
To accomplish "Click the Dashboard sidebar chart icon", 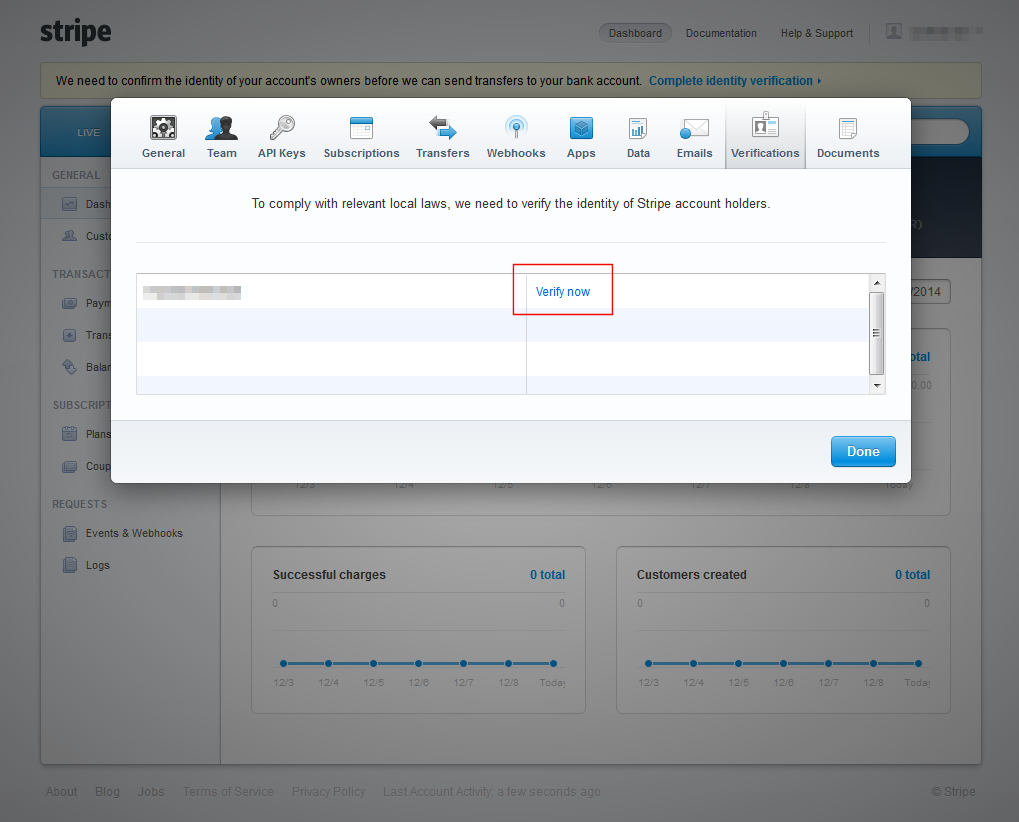I will pos(70,204).
